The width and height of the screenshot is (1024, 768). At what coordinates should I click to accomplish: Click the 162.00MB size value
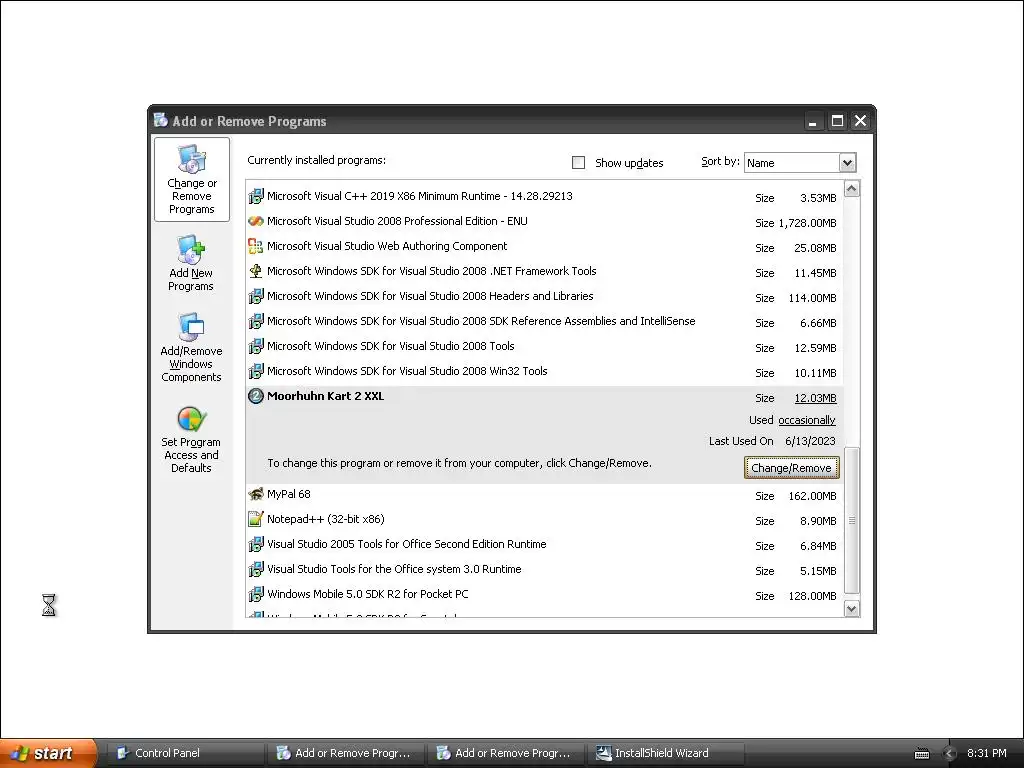(x=812, y=496)
